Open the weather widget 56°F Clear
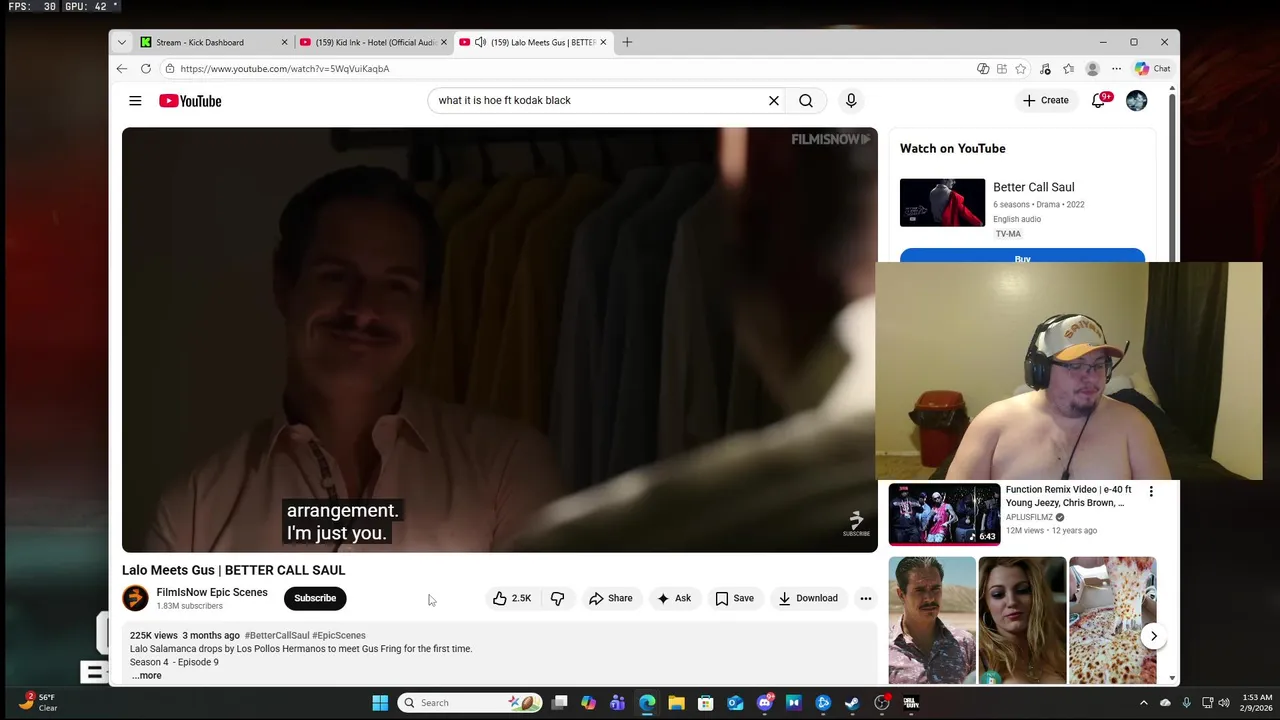Viewport: 1280px width, 720px height. pos(40,702)
